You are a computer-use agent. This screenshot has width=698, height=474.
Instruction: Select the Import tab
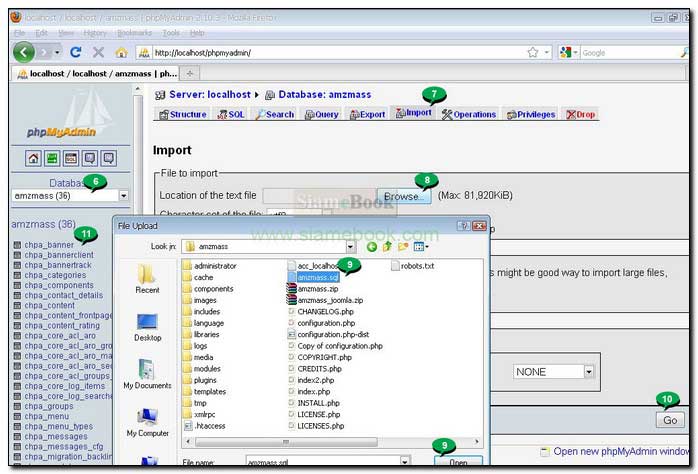click(414, 113)
